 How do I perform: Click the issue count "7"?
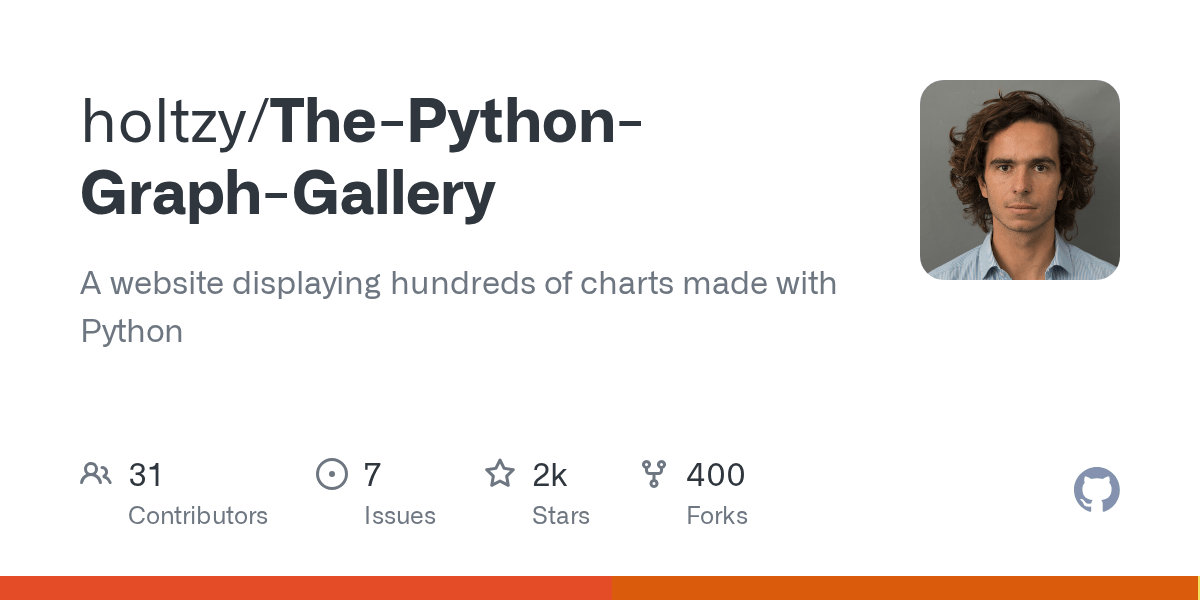point(372,475)
